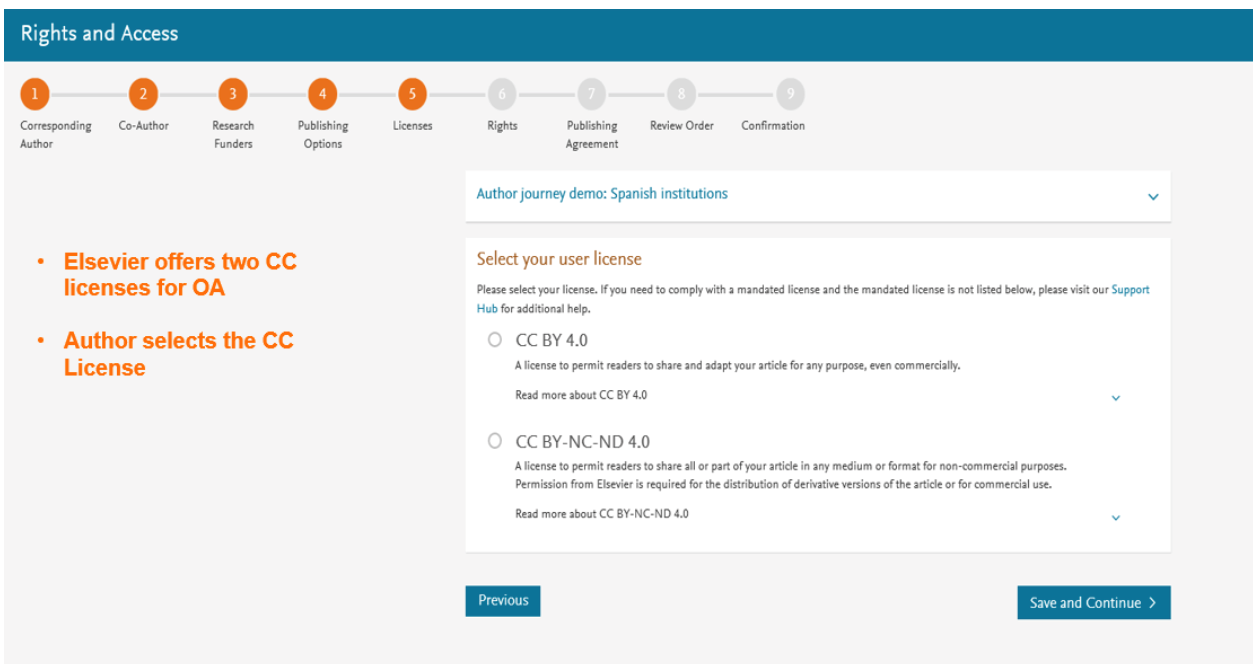Image resolution: width=1254 pixels, height=672 pixels.
Task: Open the Rights step circle
Action: point(501,93)
